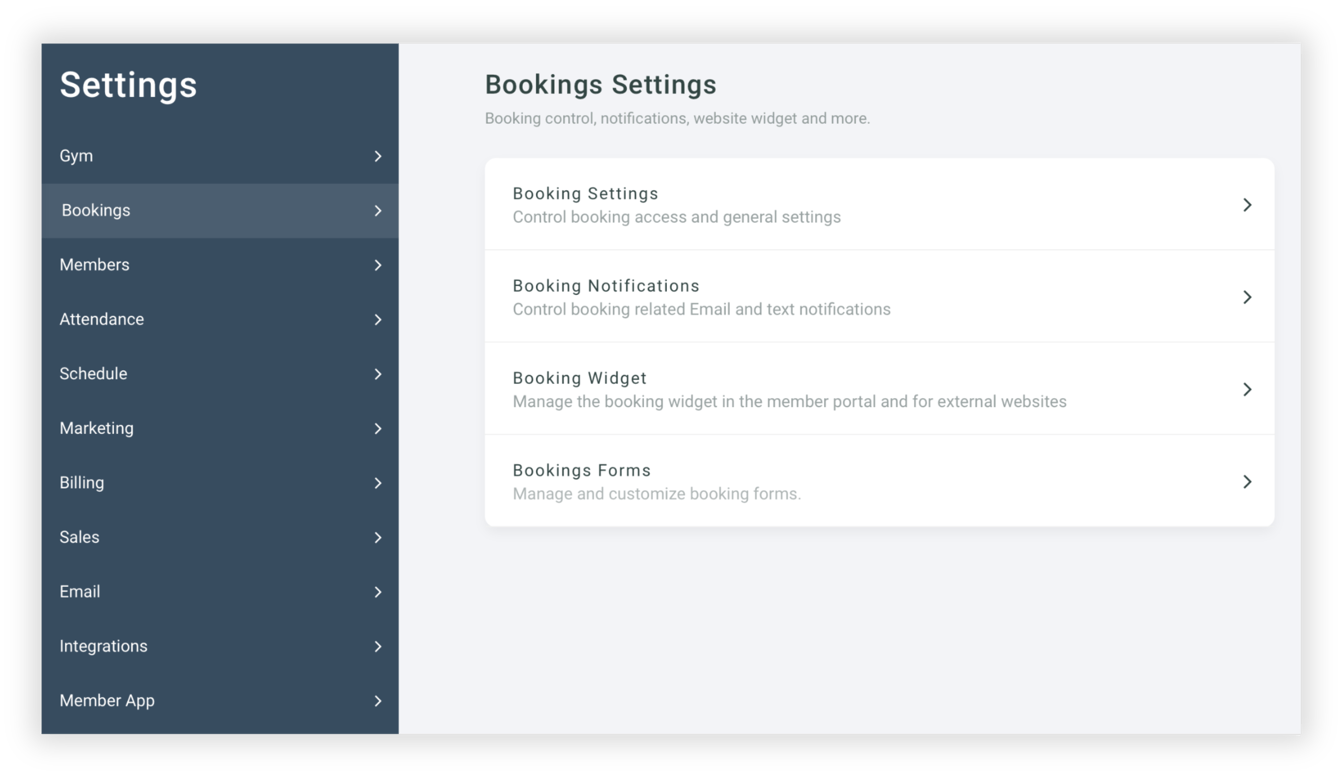This screenshot has height=774, width=1340.
Task: Click the chevron on Booking Widget row
Action: (x=1247, y=389)
